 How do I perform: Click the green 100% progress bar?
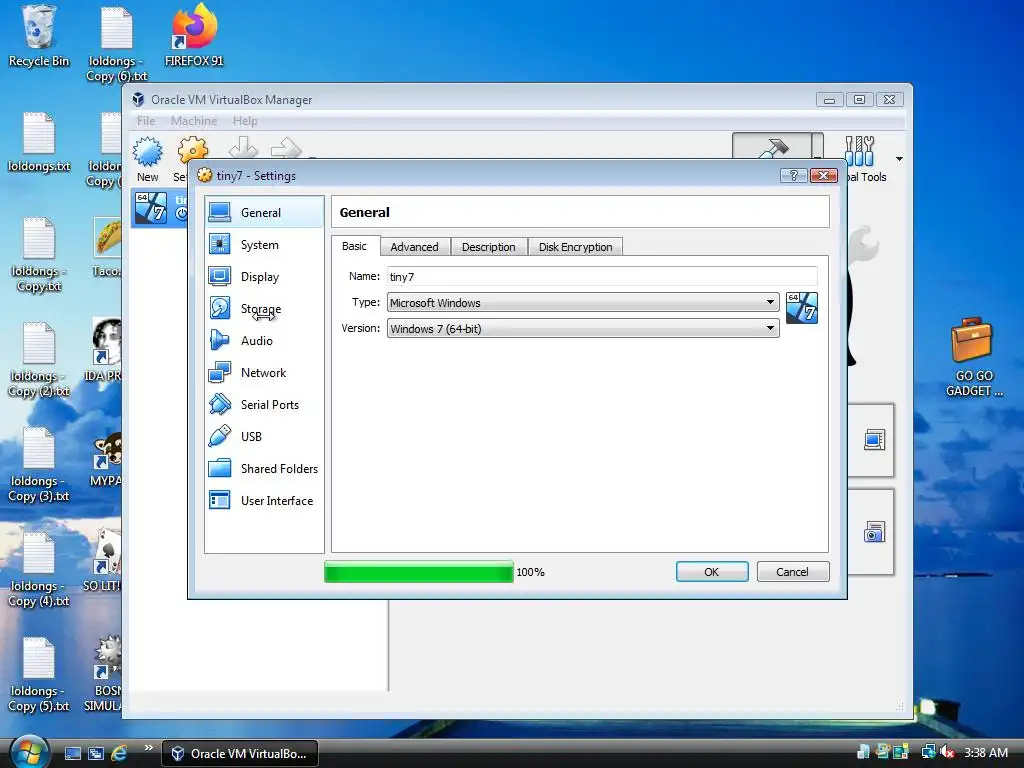tap(419, 571)
